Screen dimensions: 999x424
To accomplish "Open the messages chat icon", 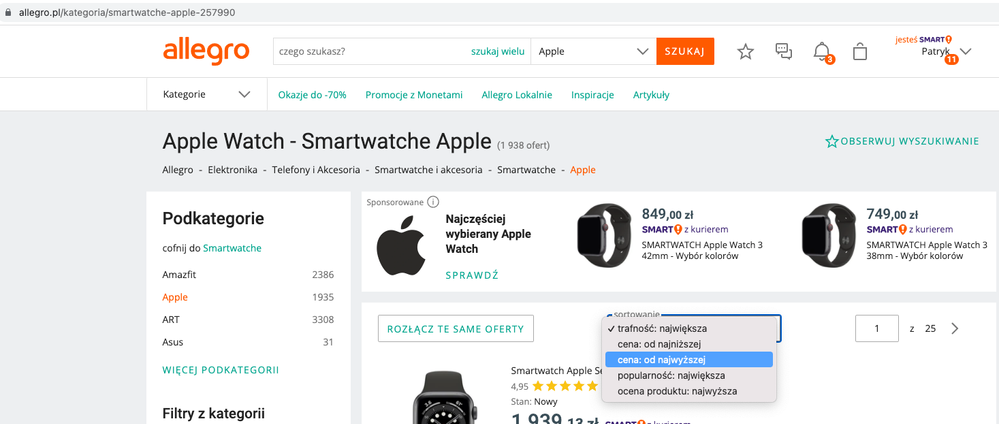I will (784, 52).
